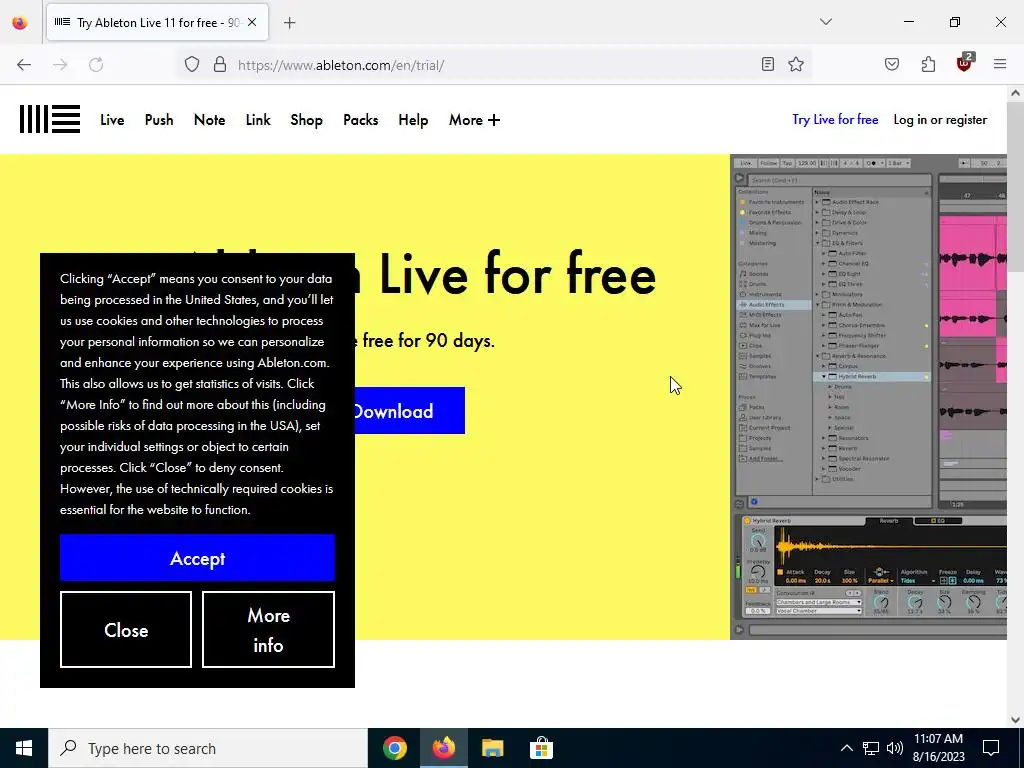Click the blue Download button
Screen dimensions: 1024x768
(x=409, y=411)
